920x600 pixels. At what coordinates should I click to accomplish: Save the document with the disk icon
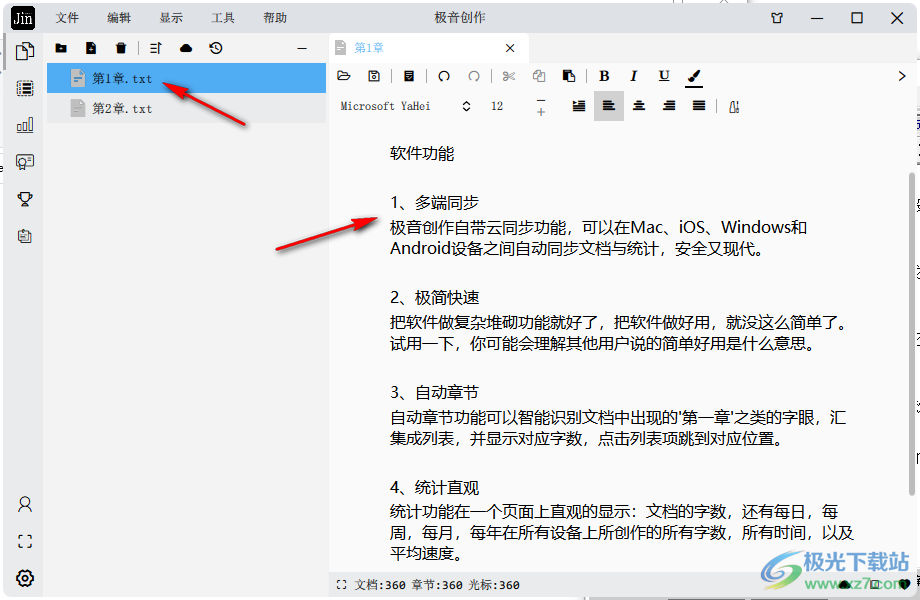coord(374,76)
